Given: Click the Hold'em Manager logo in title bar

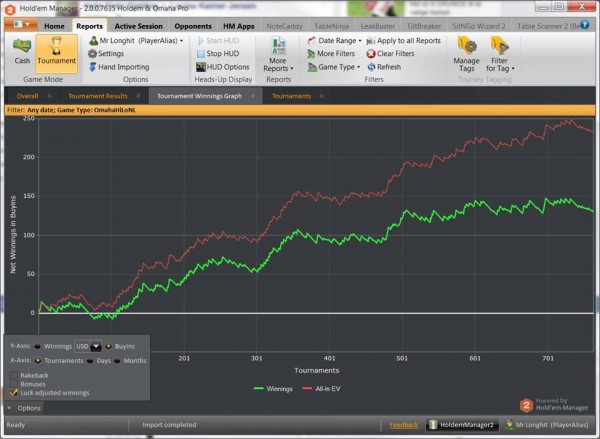Looking at the screenshot, I should click(10, 9).
